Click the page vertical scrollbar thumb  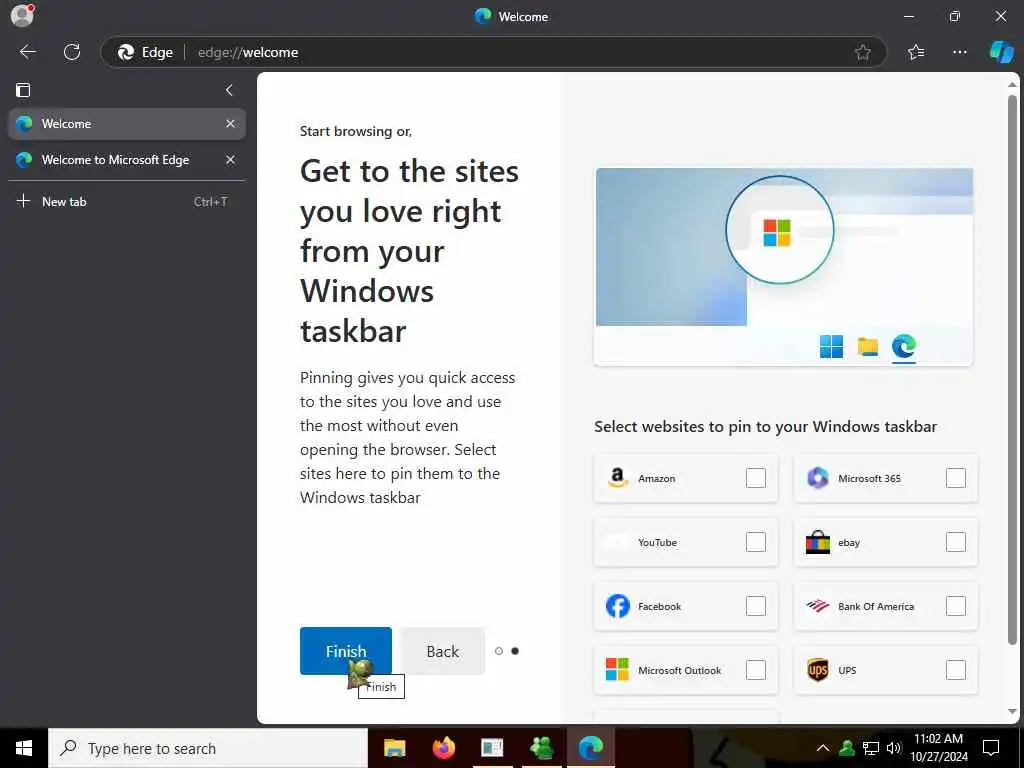(1012, 369)
